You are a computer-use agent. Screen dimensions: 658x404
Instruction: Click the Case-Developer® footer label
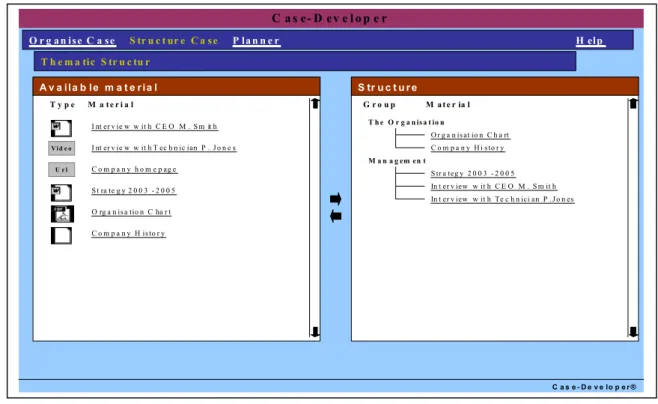(x=594, y=387)
